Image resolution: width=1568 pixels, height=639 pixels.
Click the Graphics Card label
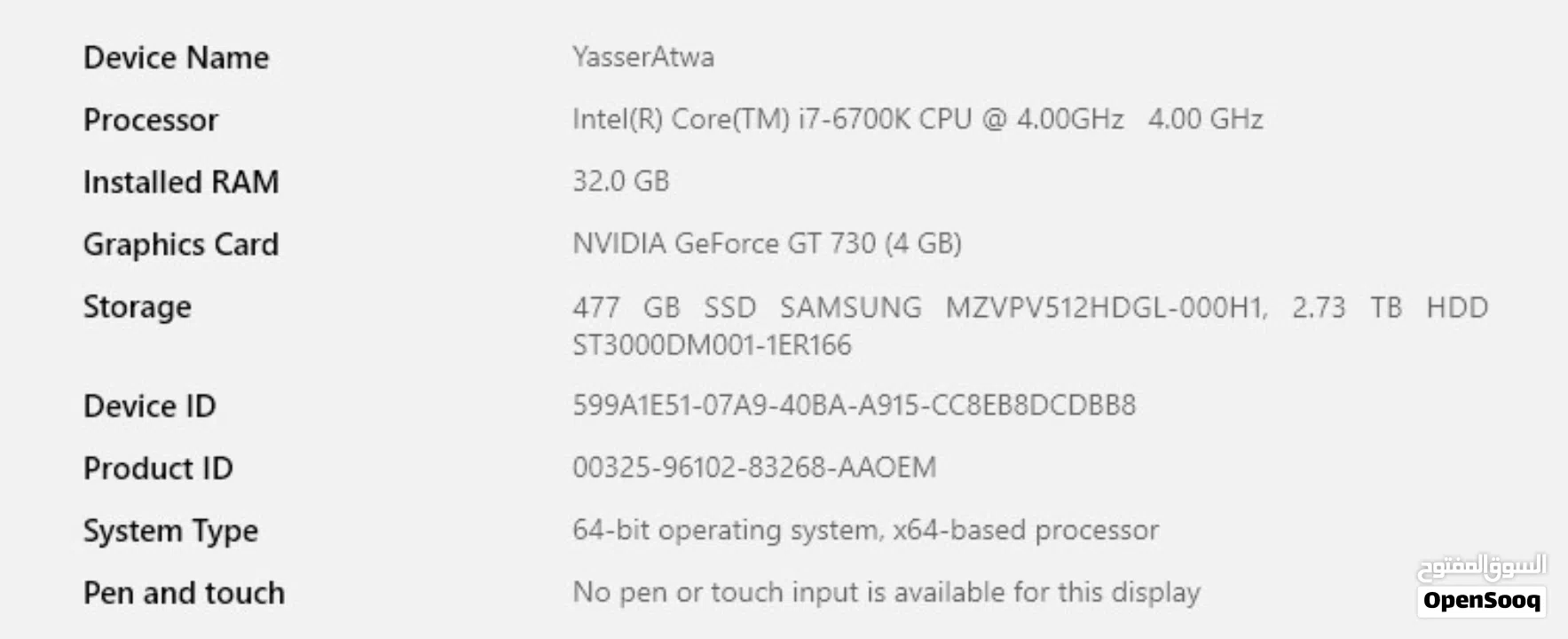point(181,244)
